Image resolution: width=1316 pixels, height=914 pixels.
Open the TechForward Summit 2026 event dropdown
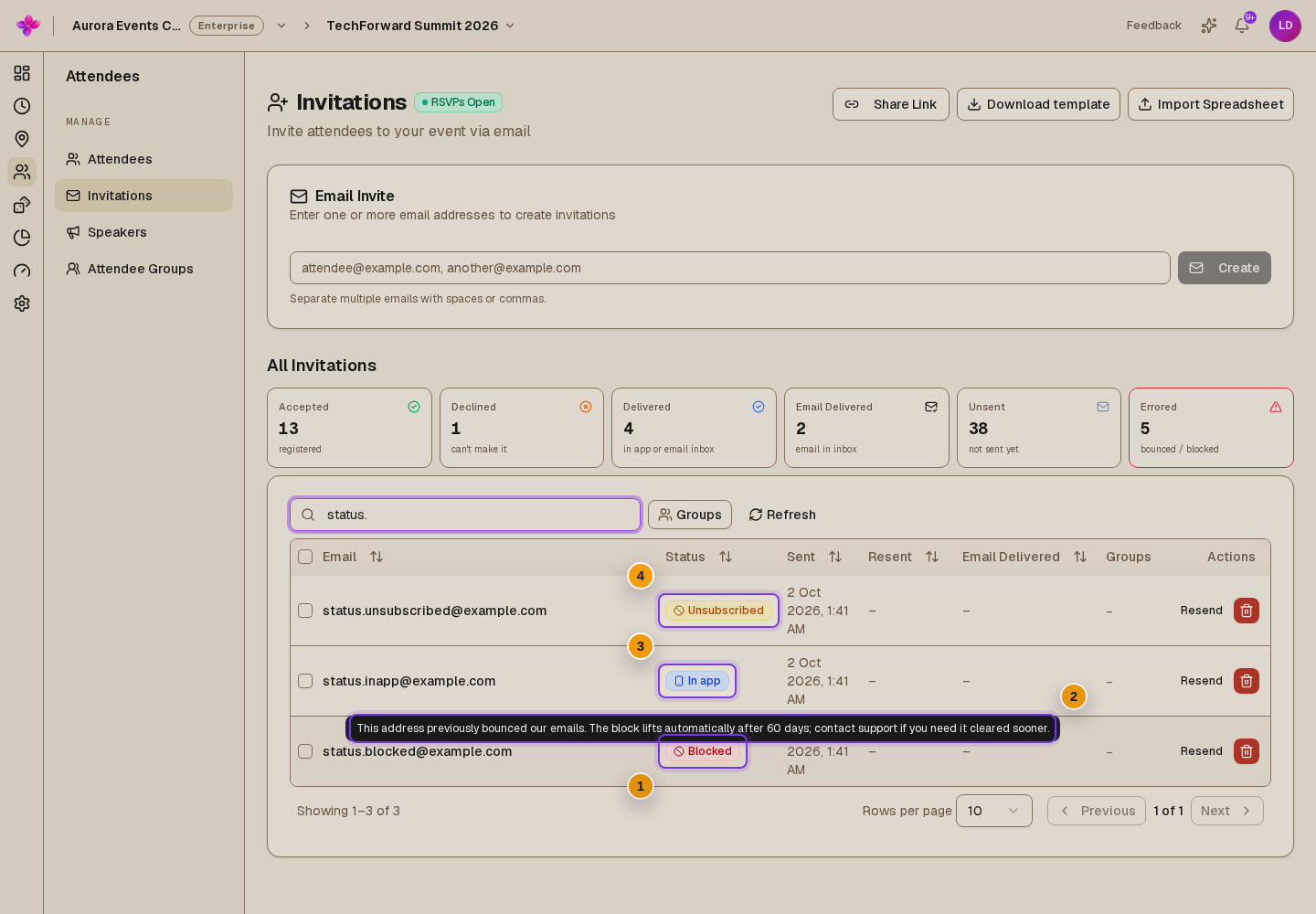[421, 26]
